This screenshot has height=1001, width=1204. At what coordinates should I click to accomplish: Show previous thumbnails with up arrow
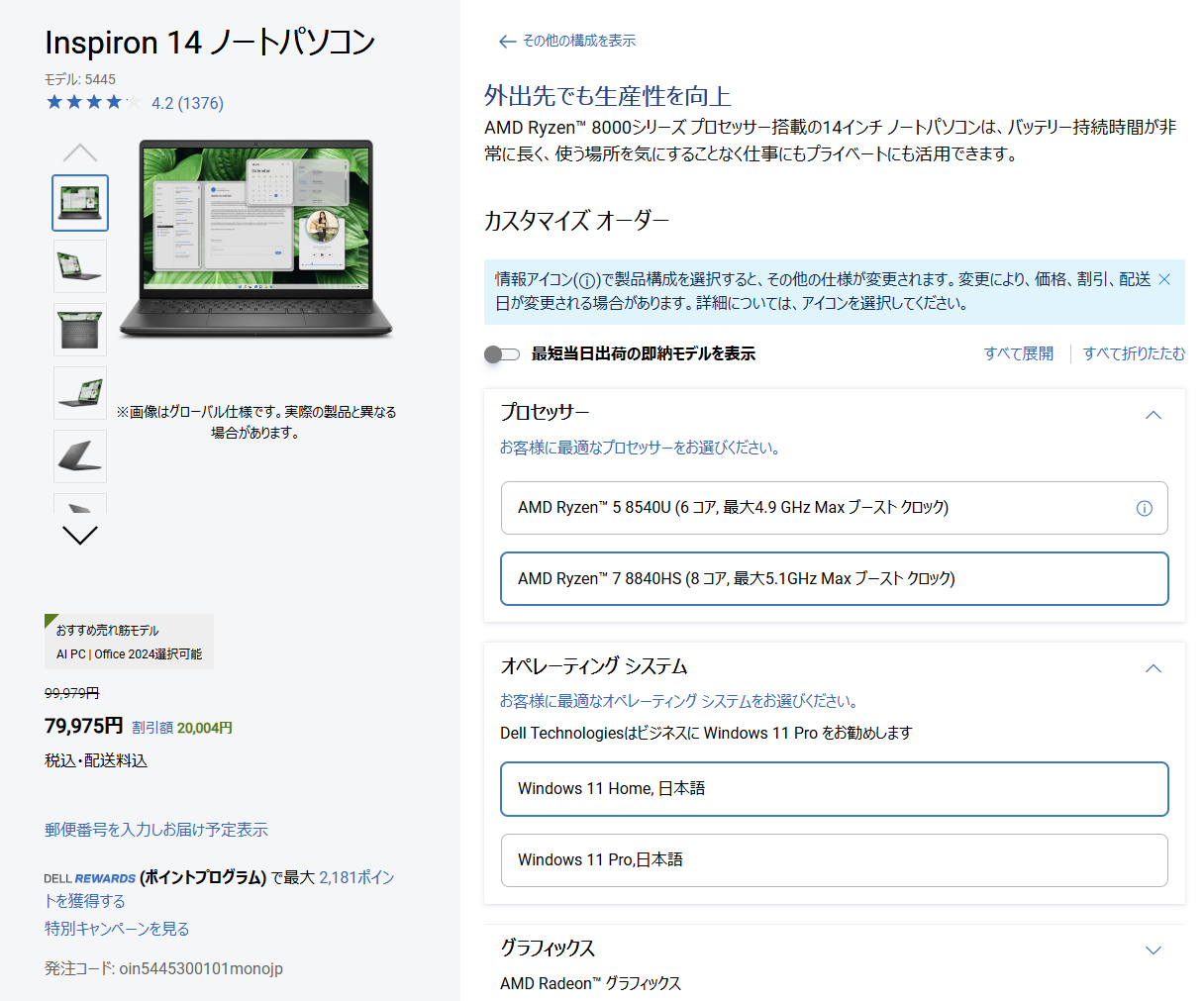tap(80, 152)
